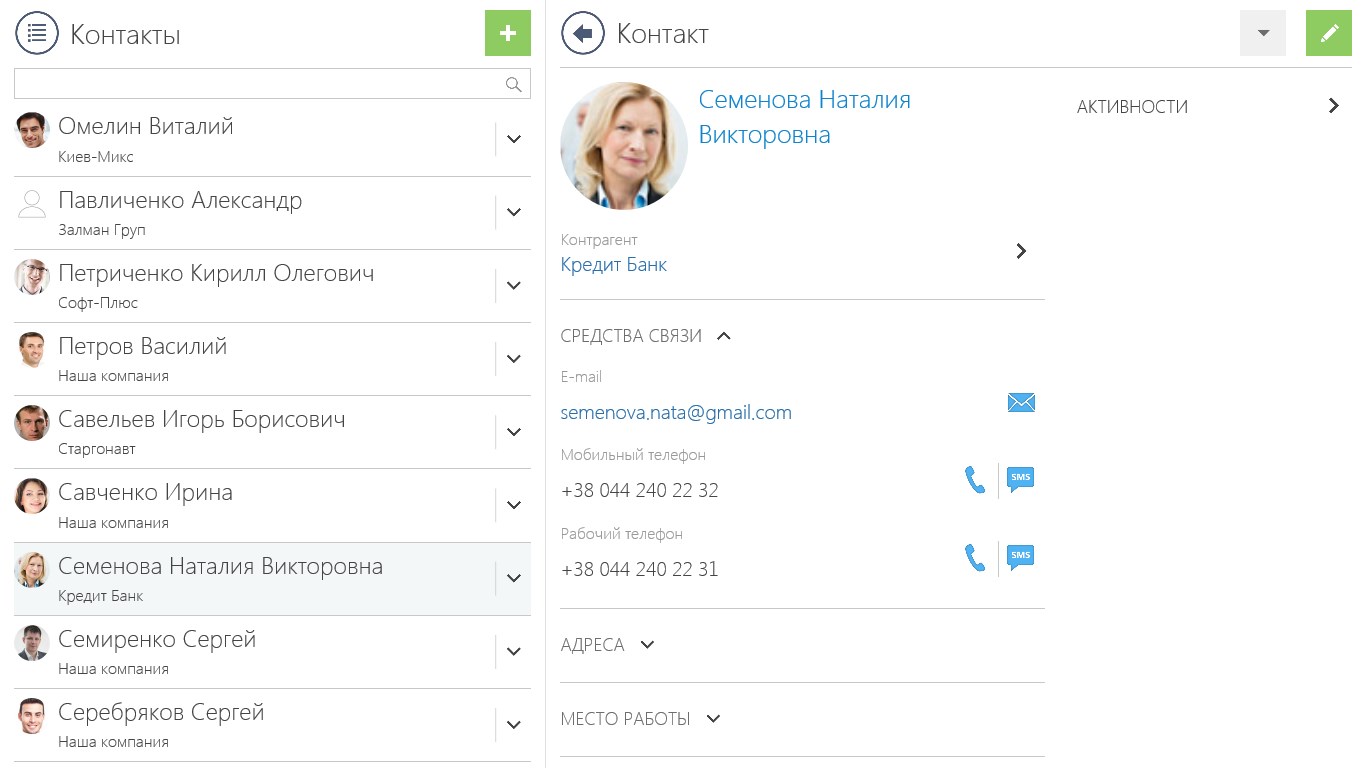The width and height of the screenshot is (1366, 768).
Task: Tap the back arrow on the Контакт page
Action: click(582, 33)
